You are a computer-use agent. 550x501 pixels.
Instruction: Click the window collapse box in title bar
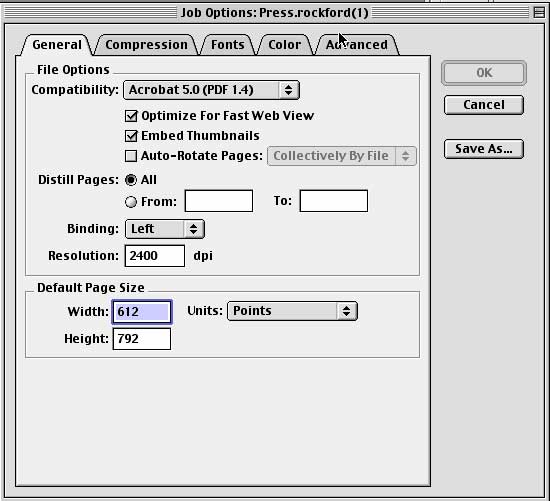[538, 13]
